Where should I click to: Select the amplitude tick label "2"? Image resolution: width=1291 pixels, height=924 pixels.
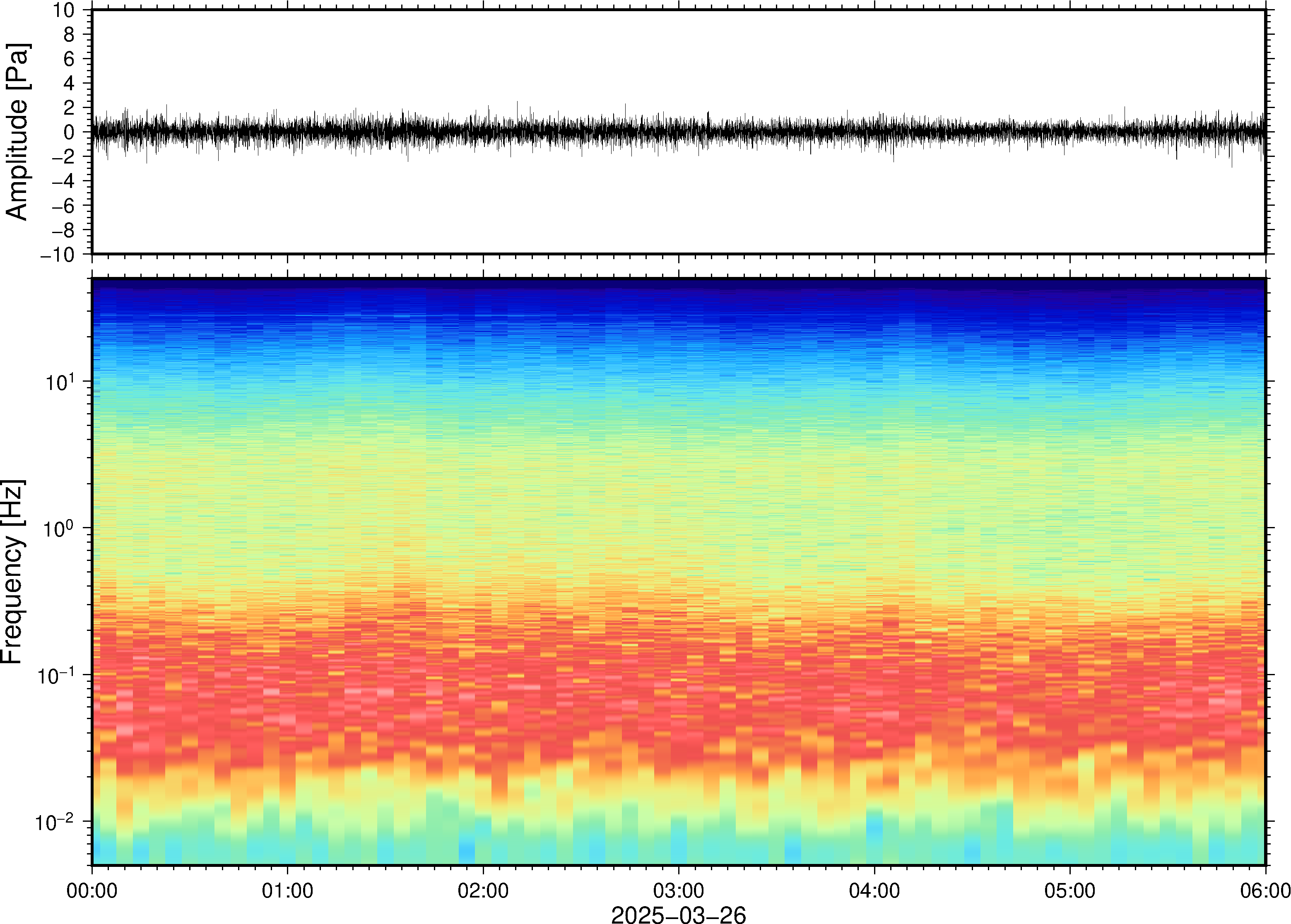click(x=70, y=108)
